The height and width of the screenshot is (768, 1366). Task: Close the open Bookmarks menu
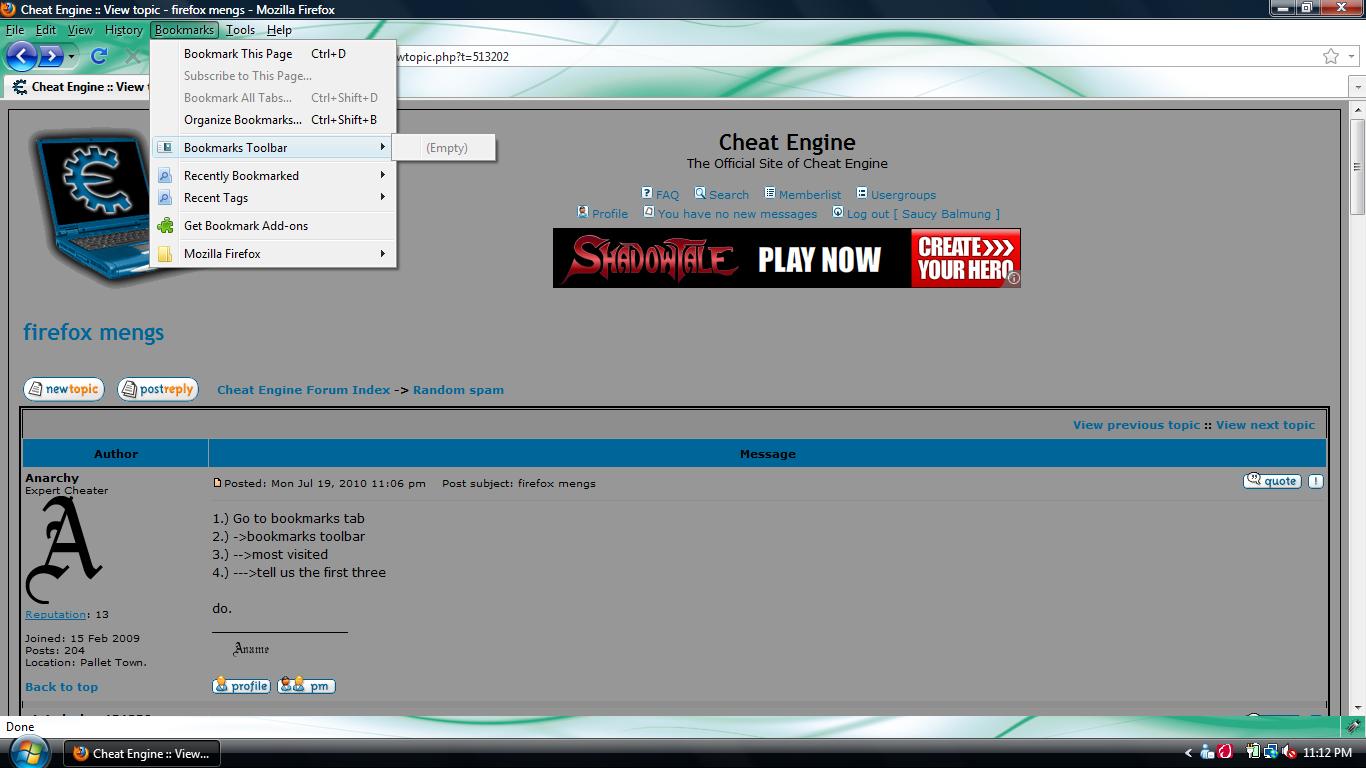tap(184, 30)
